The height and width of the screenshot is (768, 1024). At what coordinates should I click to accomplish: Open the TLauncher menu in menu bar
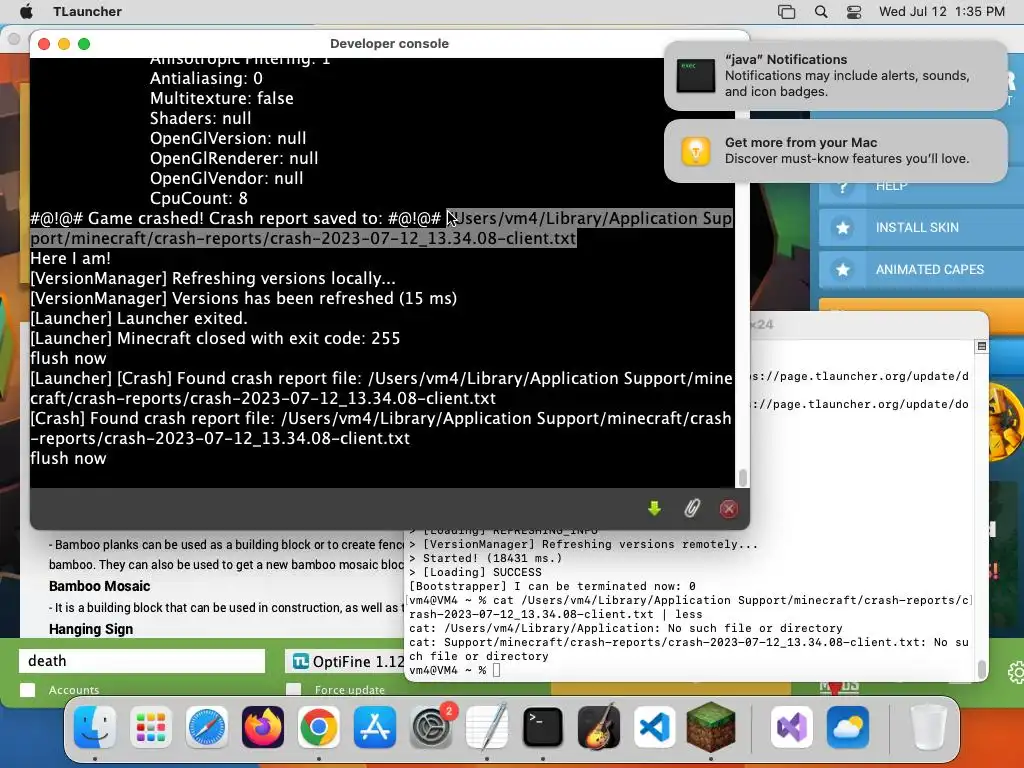[88, 12]
